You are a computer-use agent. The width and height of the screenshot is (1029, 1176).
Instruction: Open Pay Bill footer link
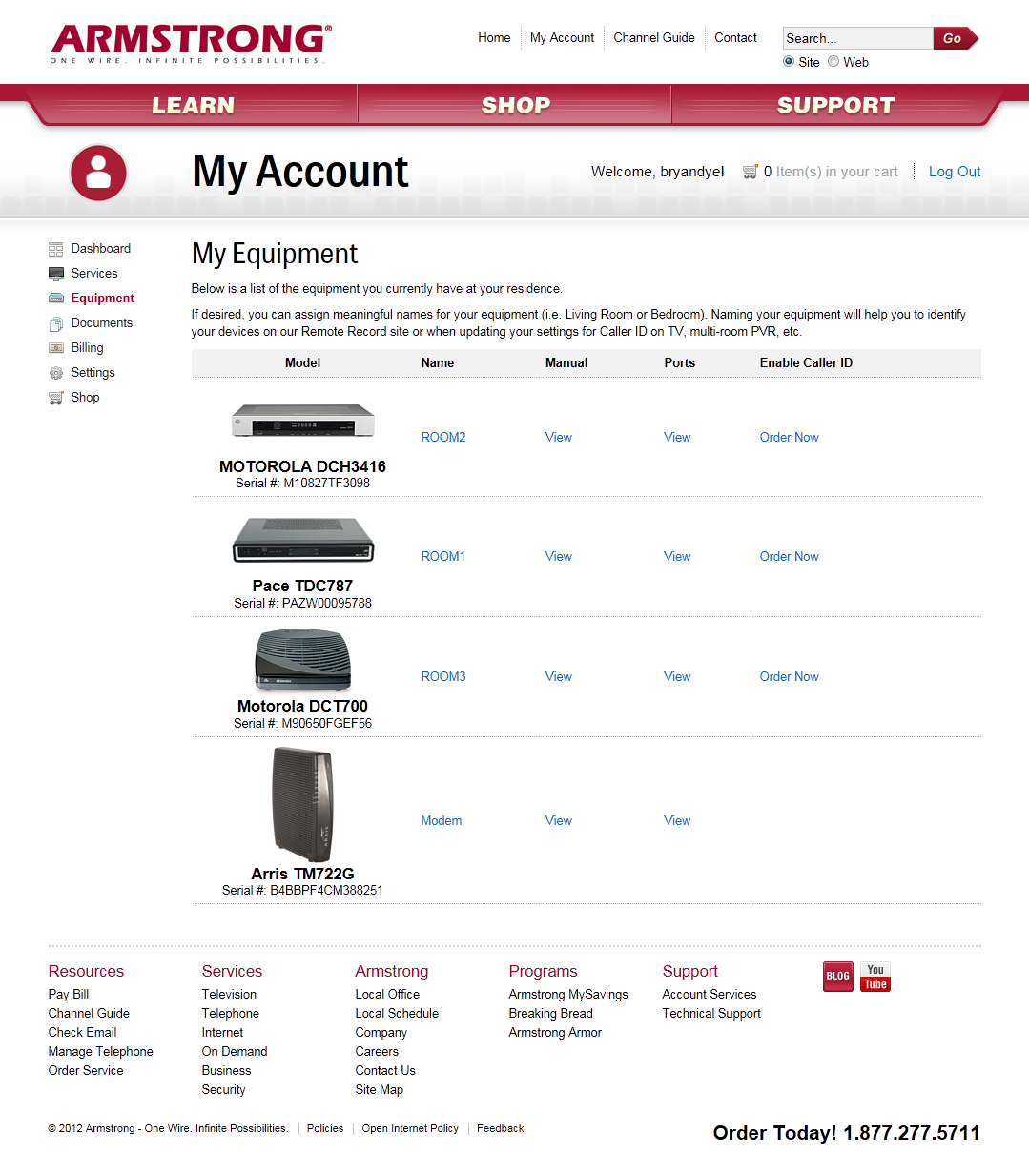click(x=69, y=995)
